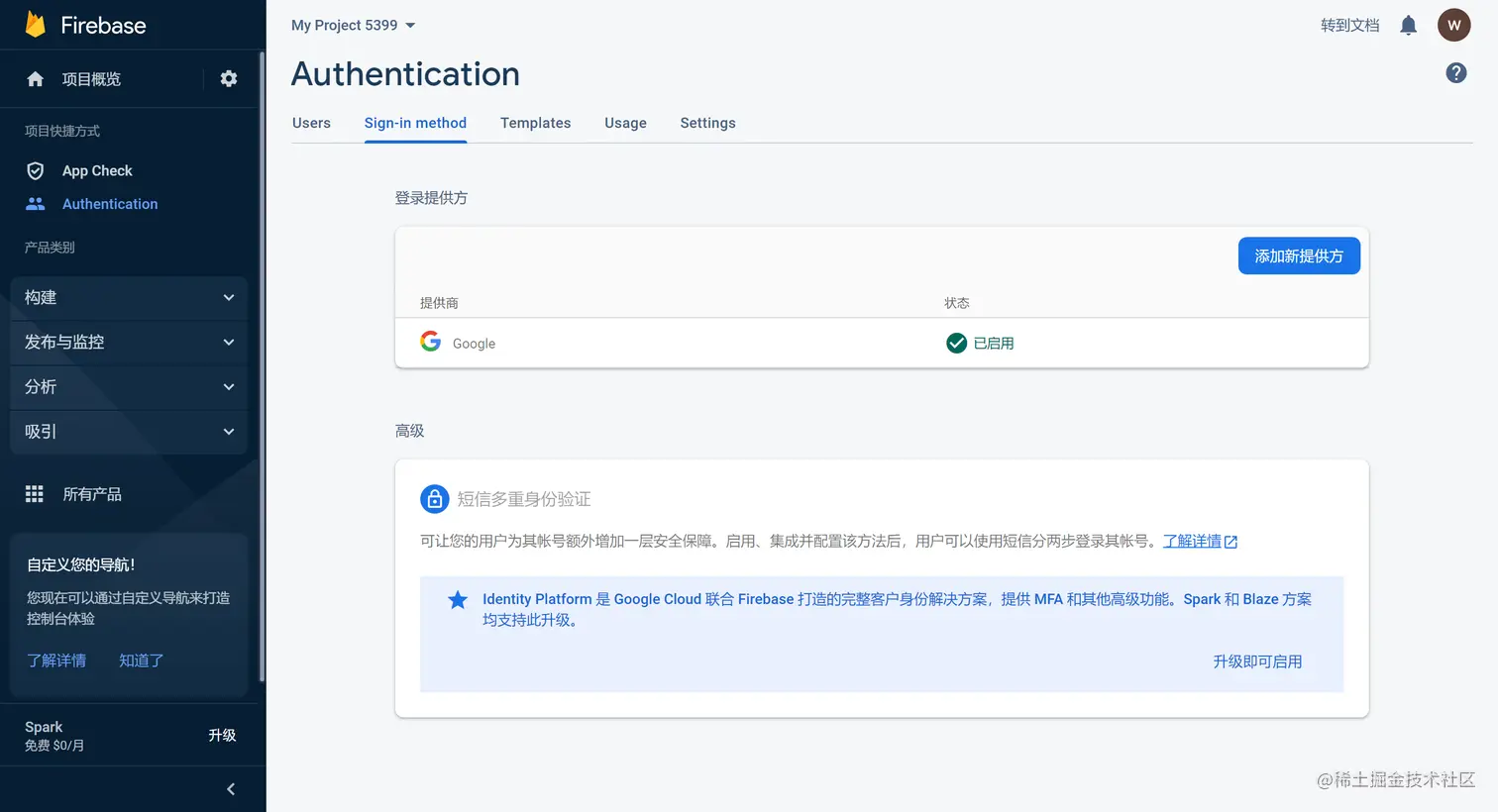Open the user account avatar W

(1453, 26)
